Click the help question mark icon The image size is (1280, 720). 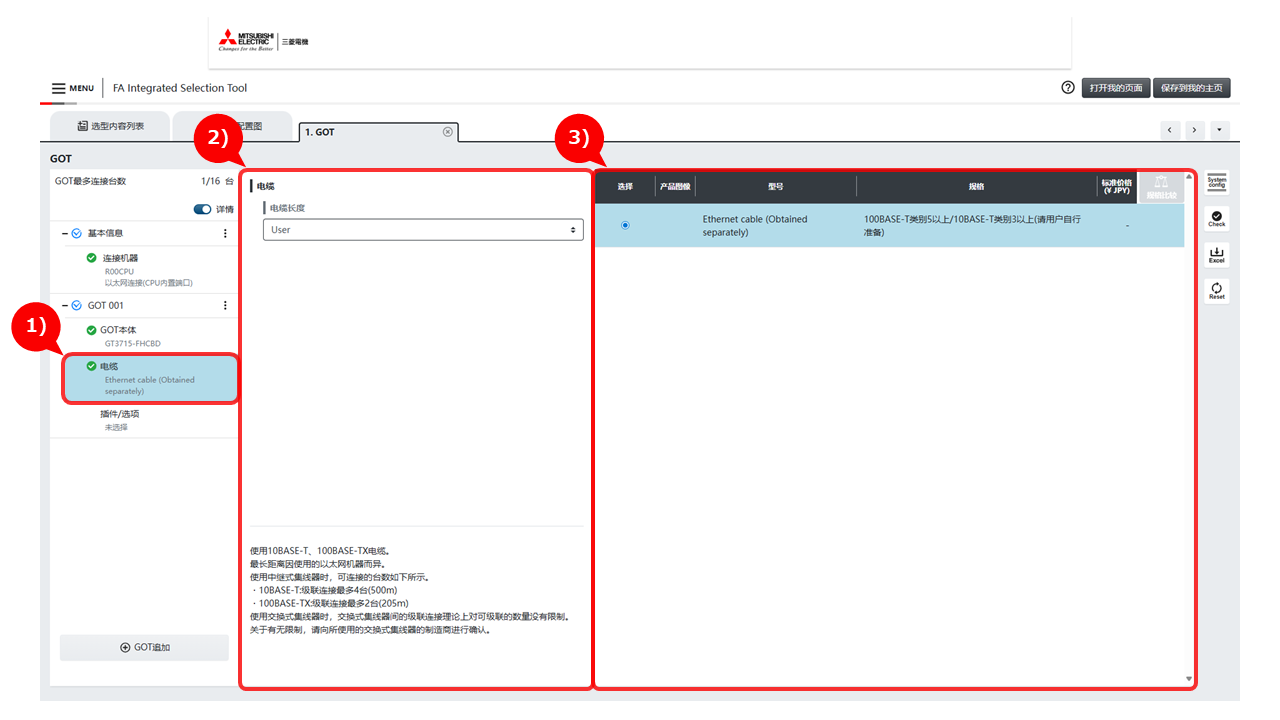(x=1068, y=88)
